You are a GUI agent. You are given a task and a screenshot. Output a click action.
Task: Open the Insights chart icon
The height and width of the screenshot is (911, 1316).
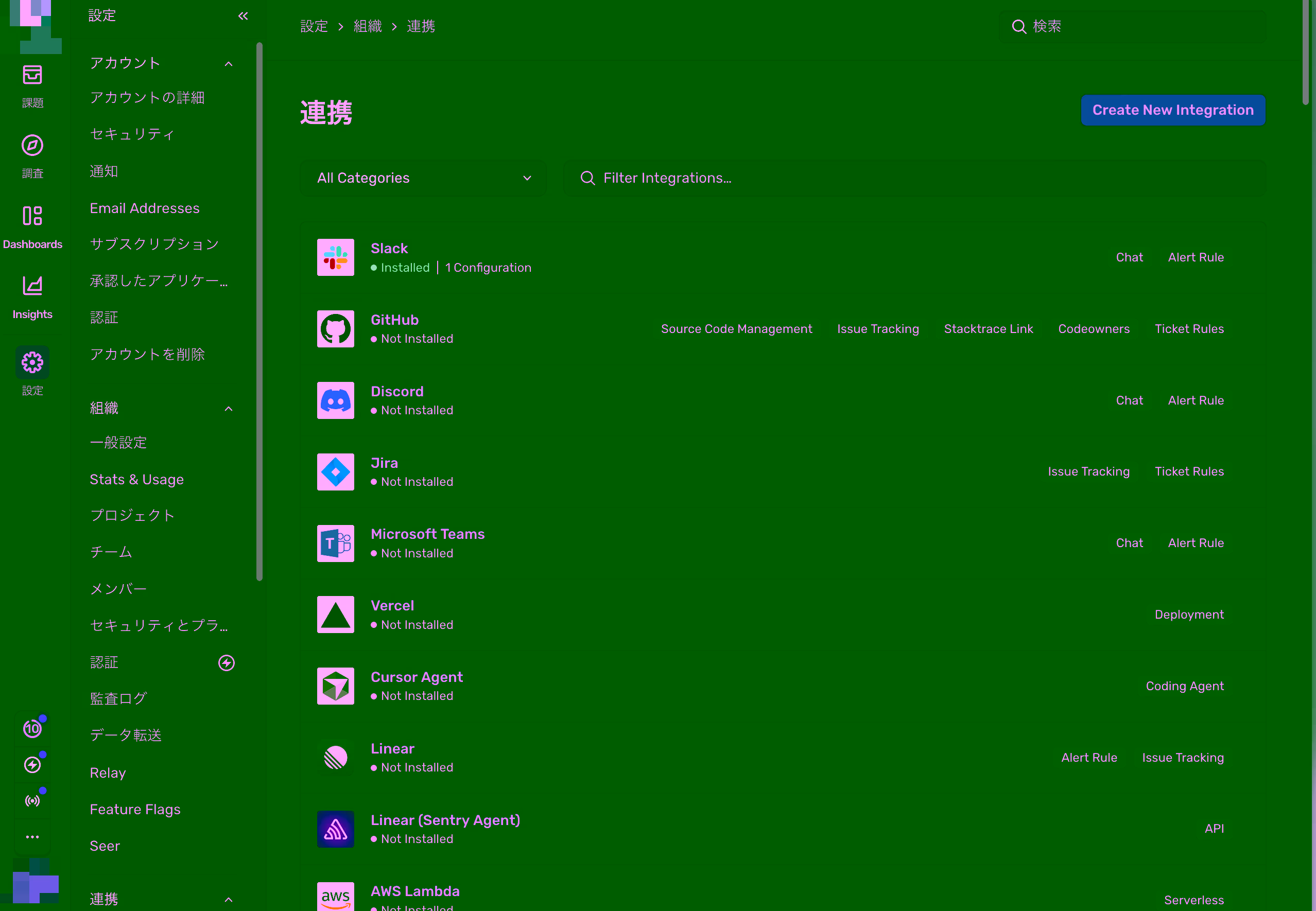(32, 286)
